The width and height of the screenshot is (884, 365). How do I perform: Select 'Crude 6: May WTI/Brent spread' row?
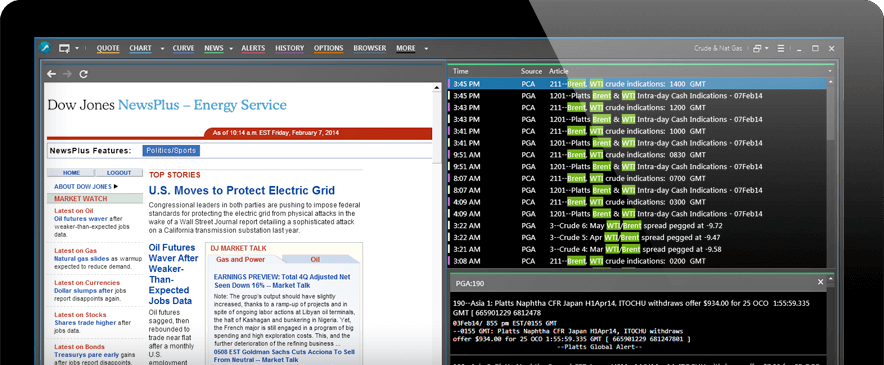click(x=638, y=226)
